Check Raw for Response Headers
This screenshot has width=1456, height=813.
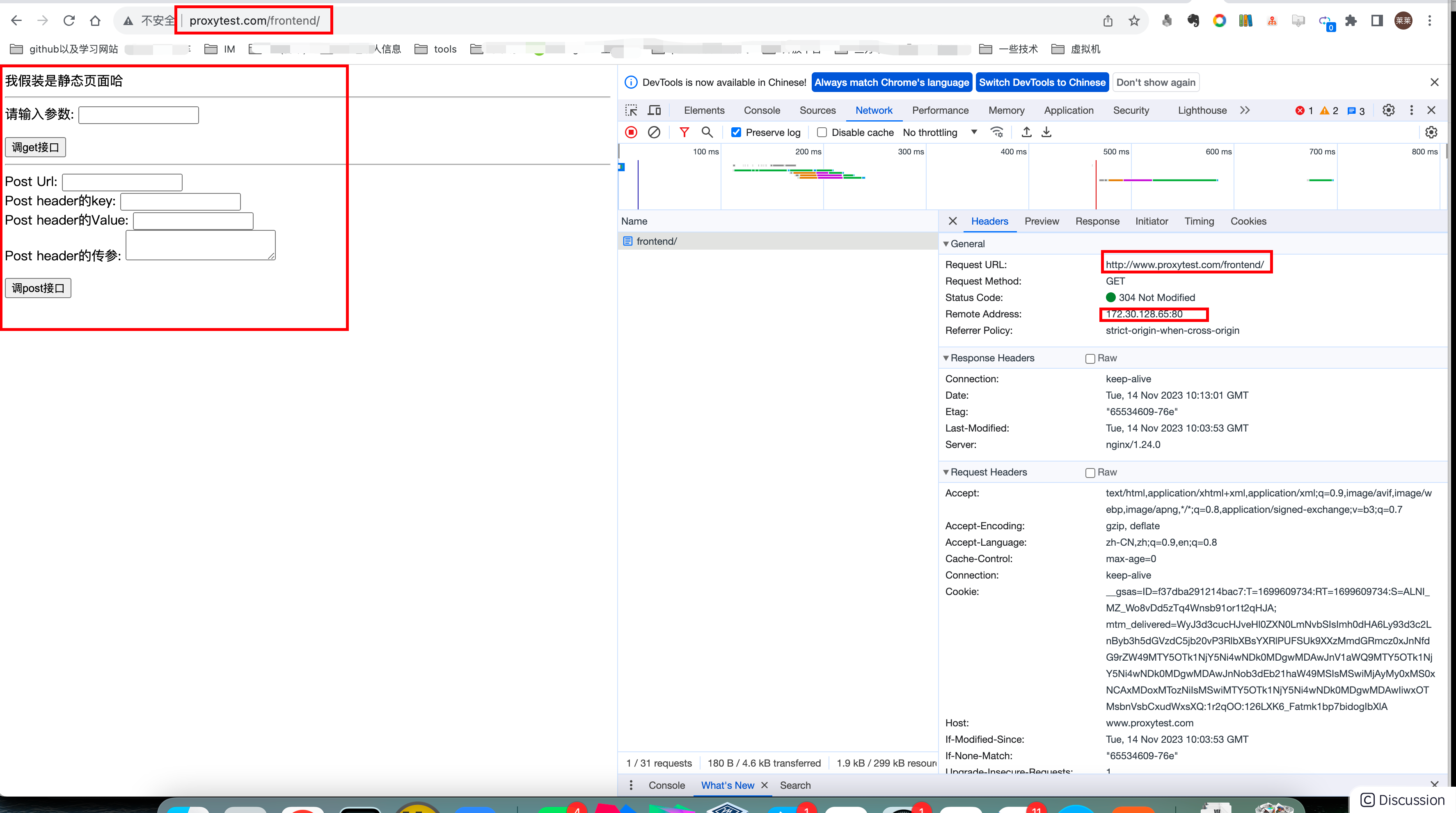click(x=1090, y=358)
